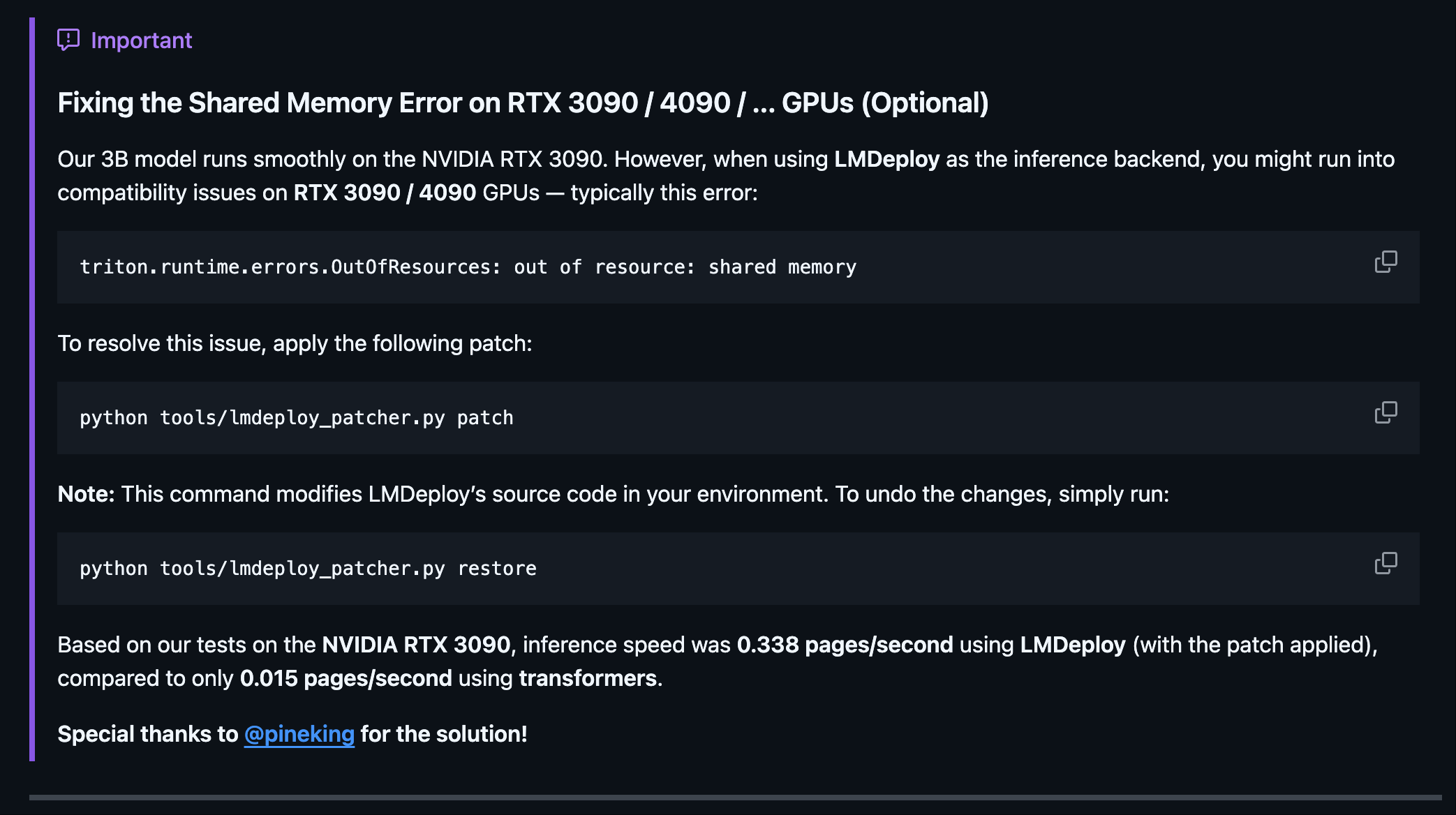Click the Special thanks to text
Screen dimensions: 1456x815
[148, 734]
